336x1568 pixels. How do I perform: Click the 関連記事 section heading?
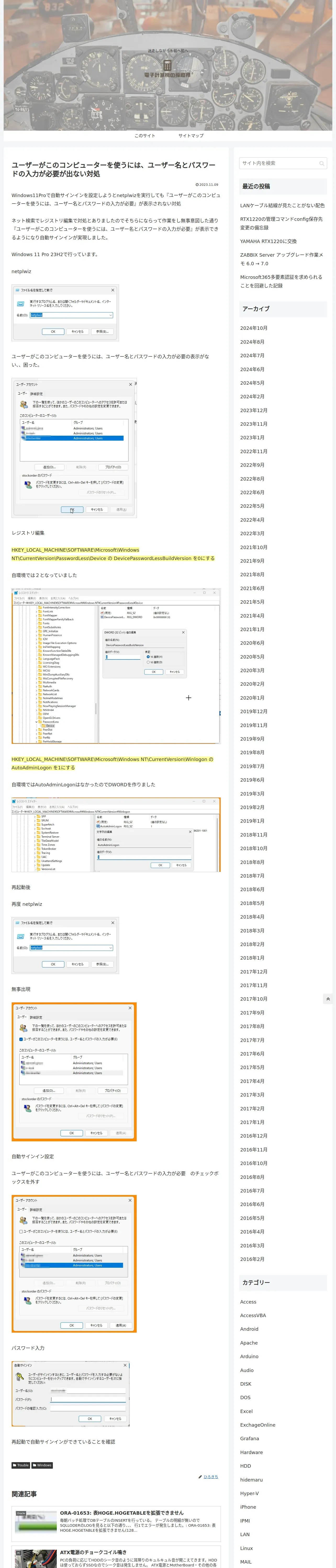(24, 1494)
